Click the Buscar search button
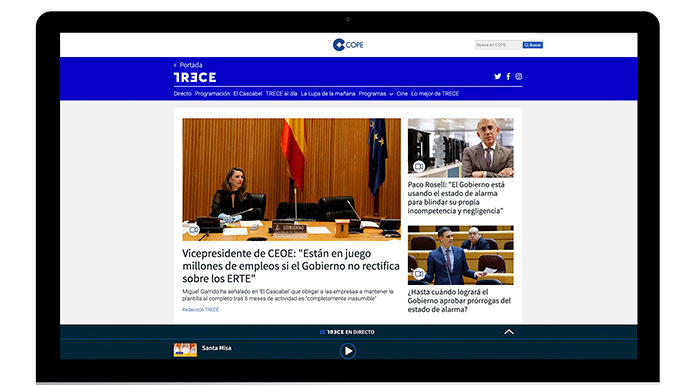The height and width of the screenshot is (385, 696). [533, 45]
